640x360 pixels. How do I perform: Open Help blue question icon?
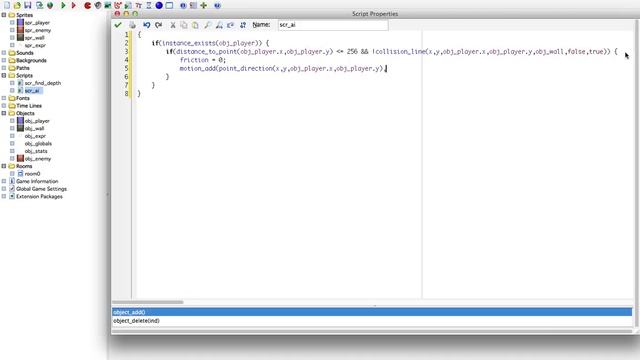tap(217, 5)
